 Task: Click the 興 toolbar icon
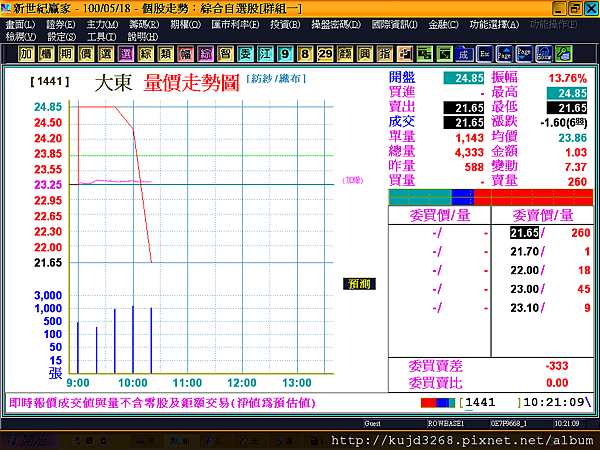tap(365, 54)
